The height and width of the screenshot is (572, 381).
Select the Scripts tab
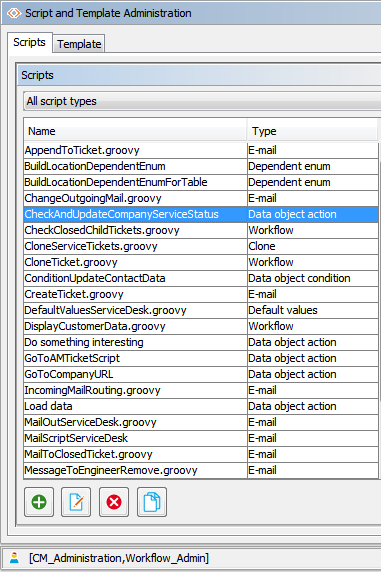(29, 42)
